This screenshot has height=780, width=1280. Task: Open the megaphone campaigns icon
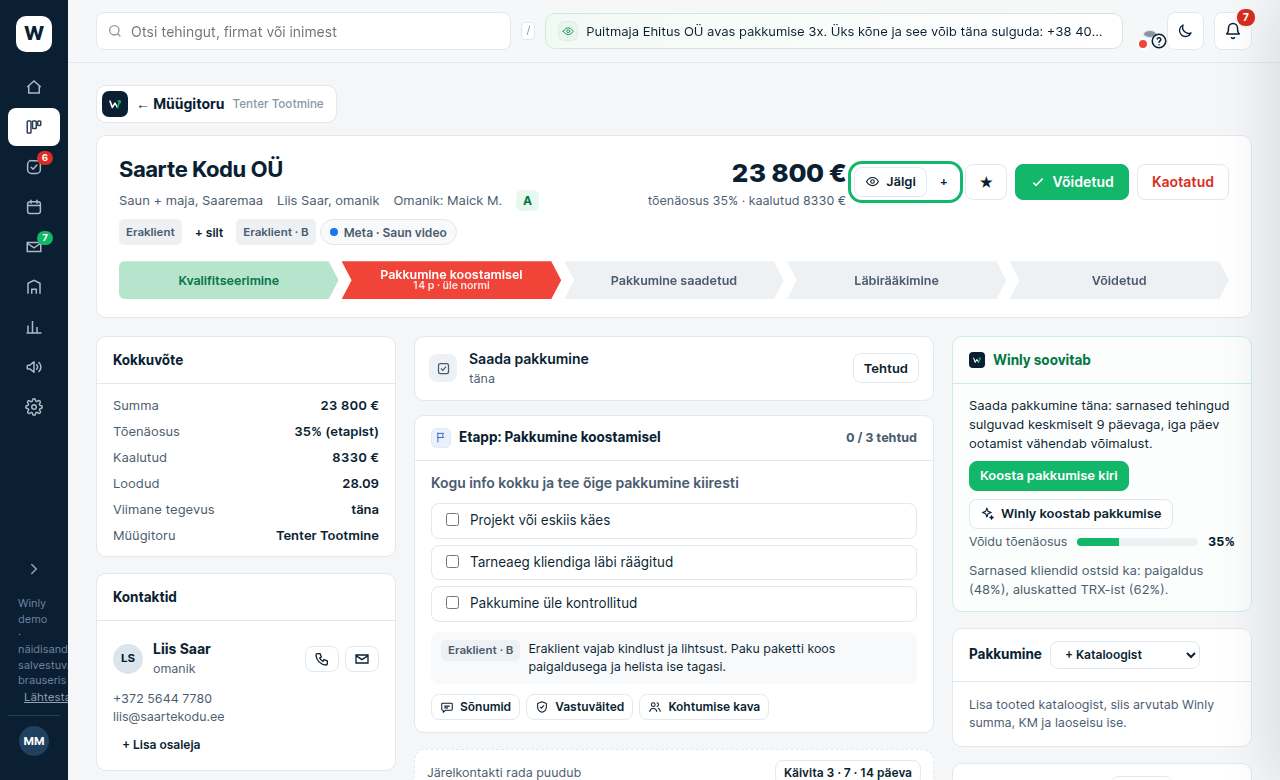[34, 367]
